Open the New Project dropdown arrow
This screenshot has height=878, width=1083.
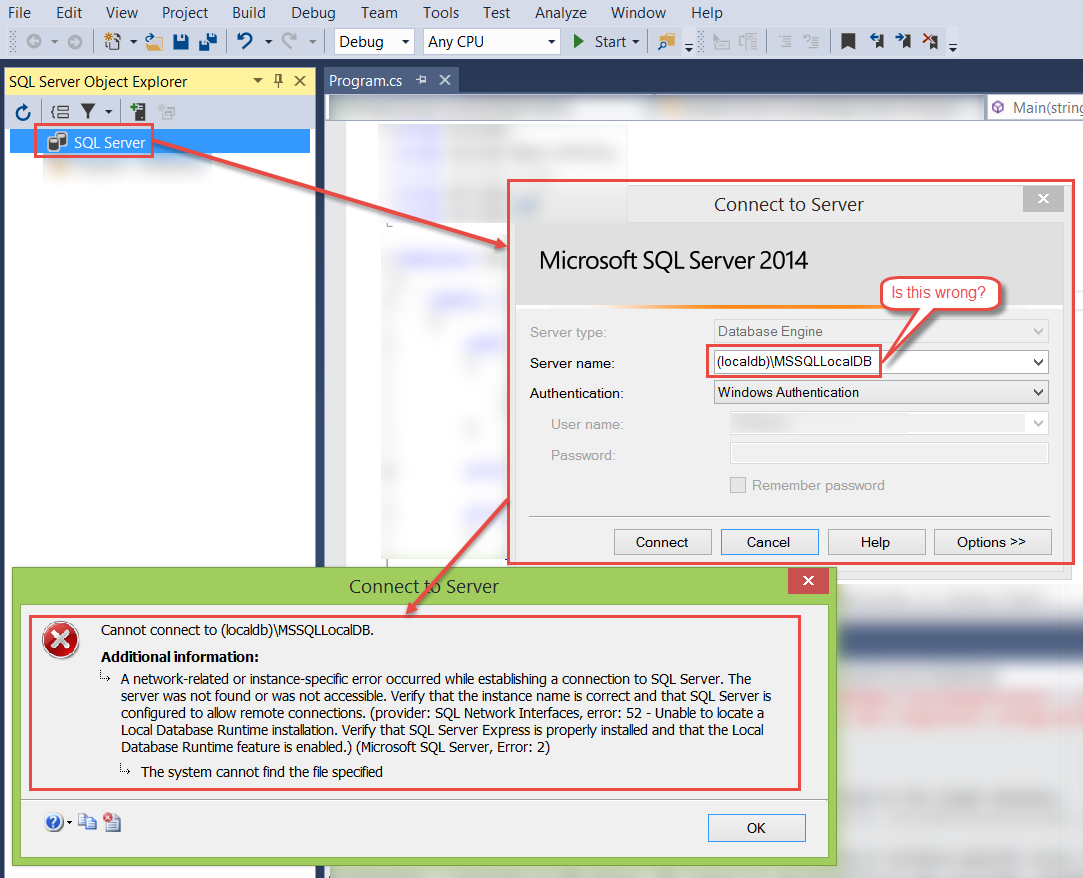[x=133, y=42]
